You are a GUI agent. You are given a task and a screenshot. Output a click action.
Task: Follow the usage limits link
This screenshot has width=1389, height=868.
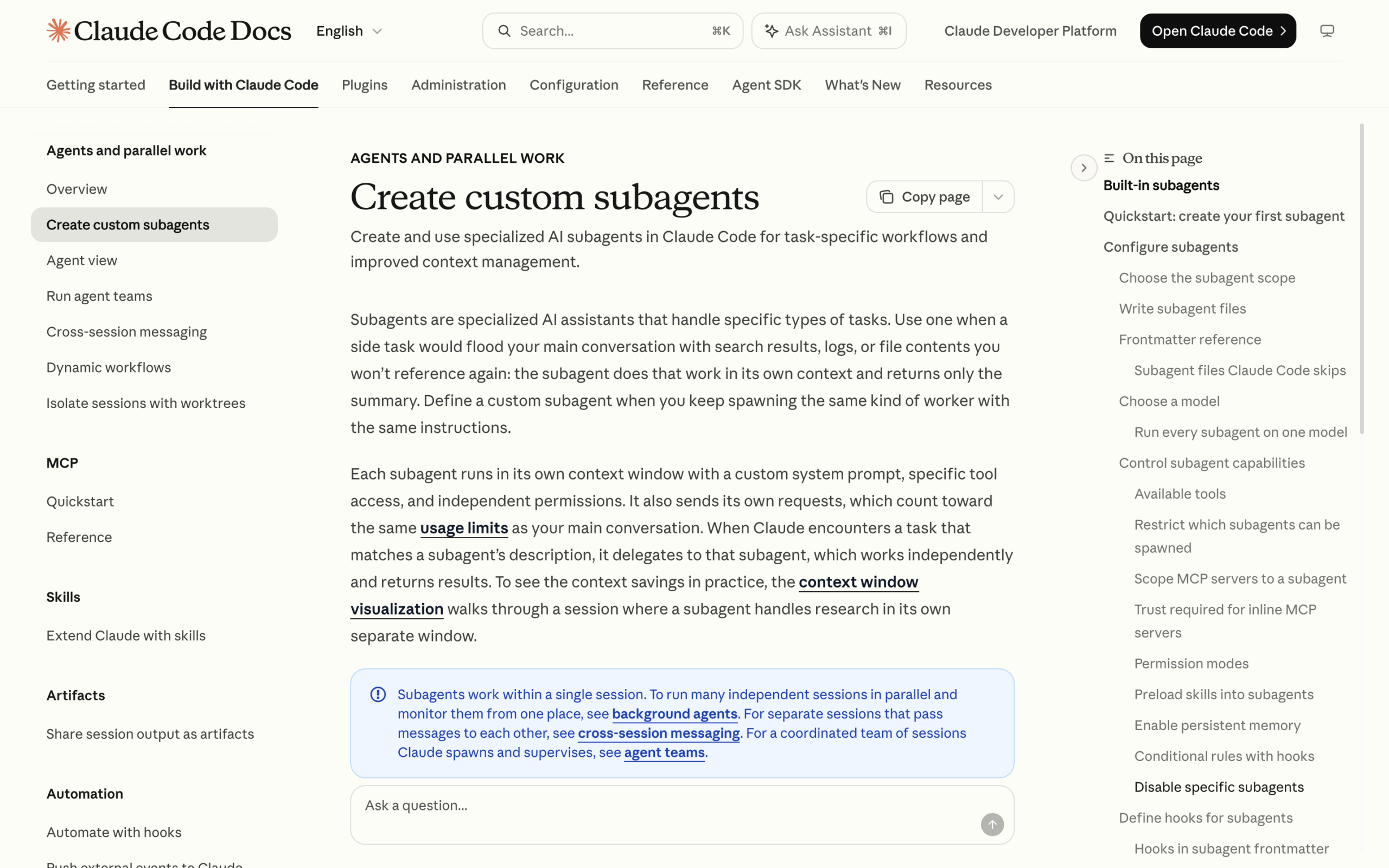[464, 527]
